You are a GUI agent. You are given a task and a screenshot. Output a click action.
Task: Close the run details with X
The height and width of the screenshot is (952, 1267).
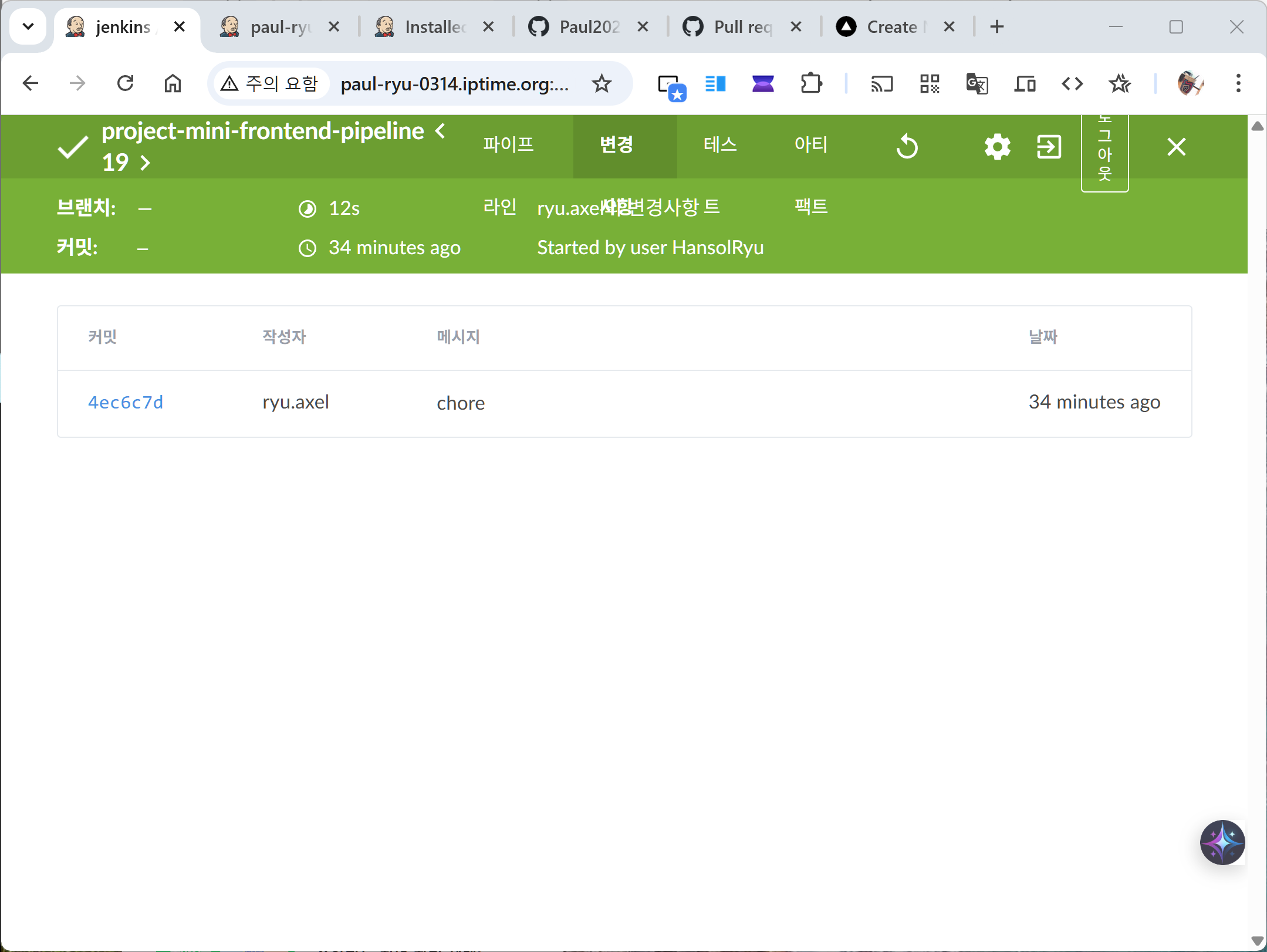click(1176, 146)
